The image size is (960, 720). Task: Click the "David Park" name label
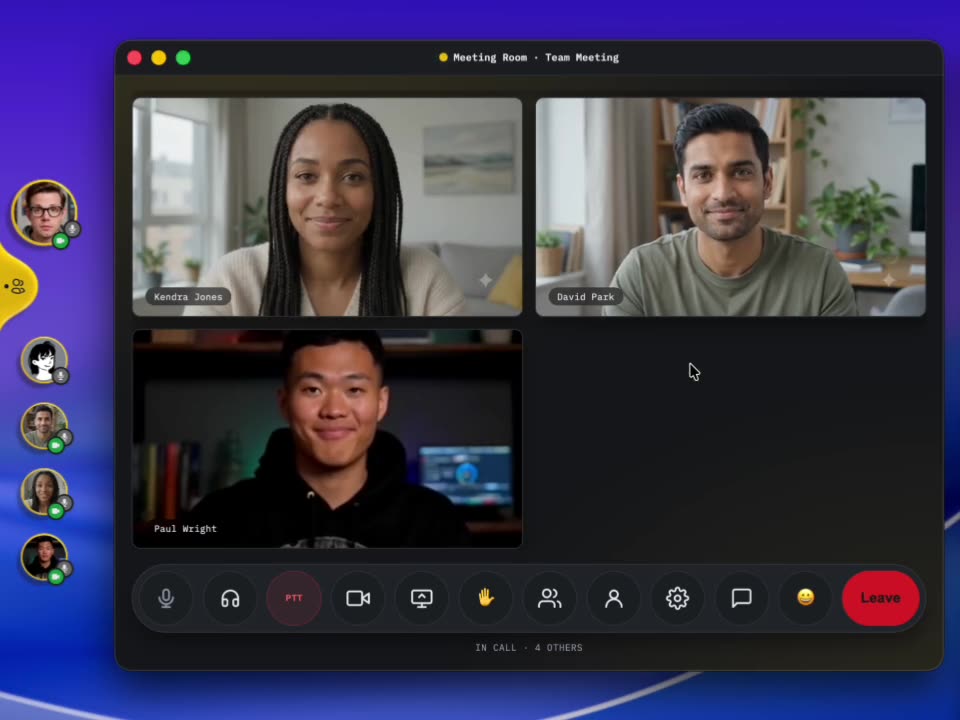click(585, 297)
